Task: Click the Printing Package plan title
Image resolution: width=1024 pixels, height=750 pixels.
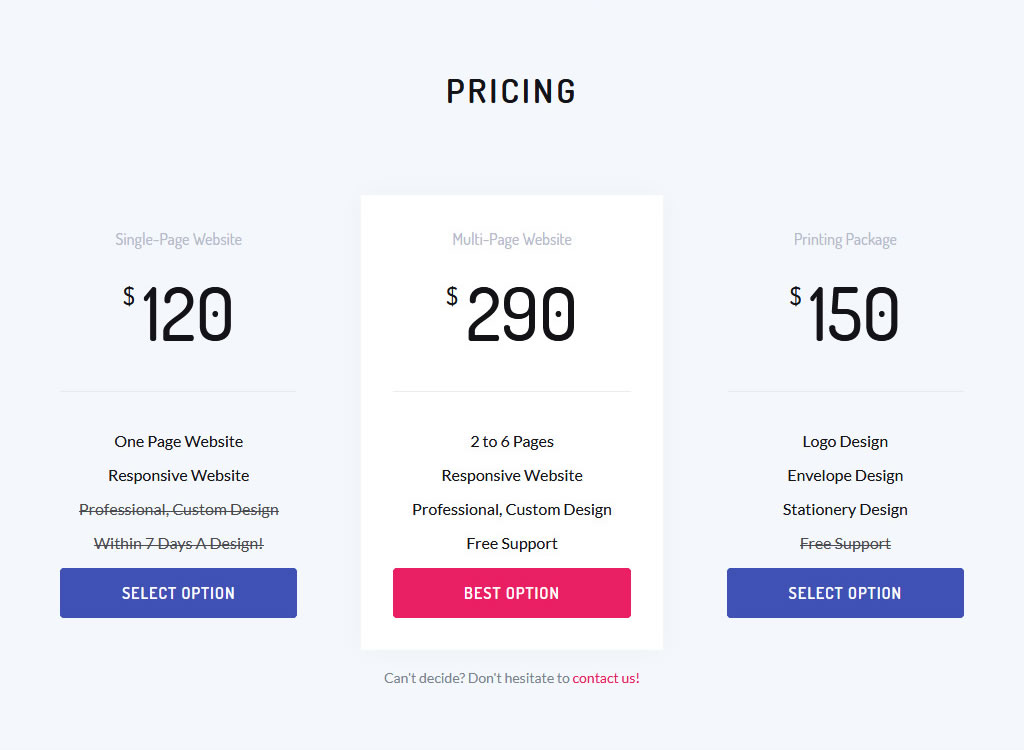Action: (845, 240)
